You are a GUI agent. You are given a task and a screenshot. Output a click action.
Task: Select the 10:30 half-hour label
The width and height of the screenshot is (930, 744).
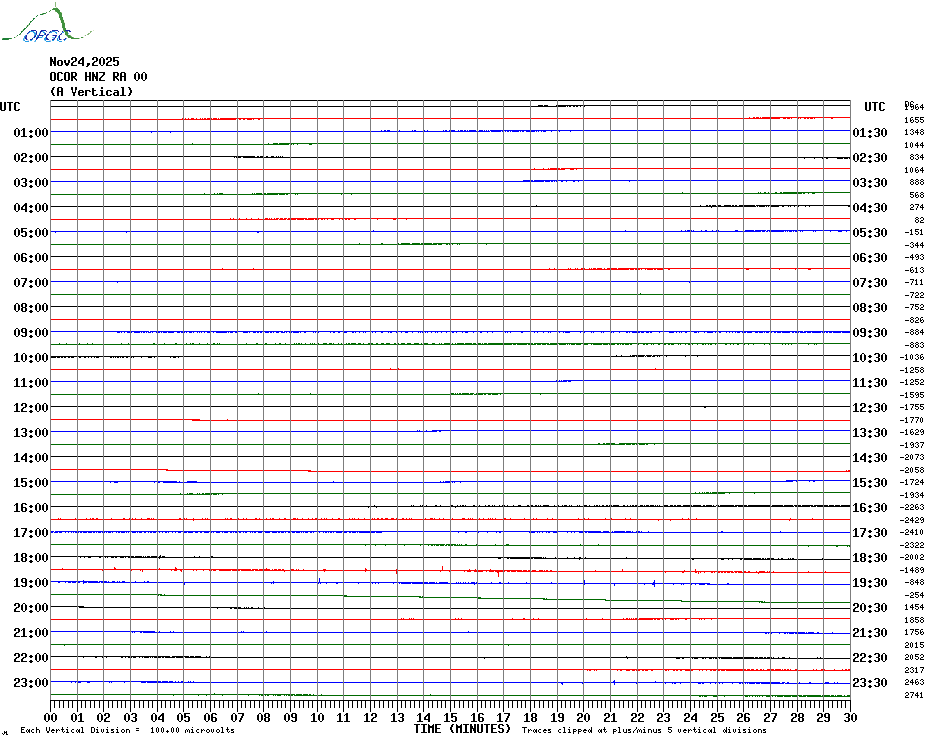coord(870,358)
